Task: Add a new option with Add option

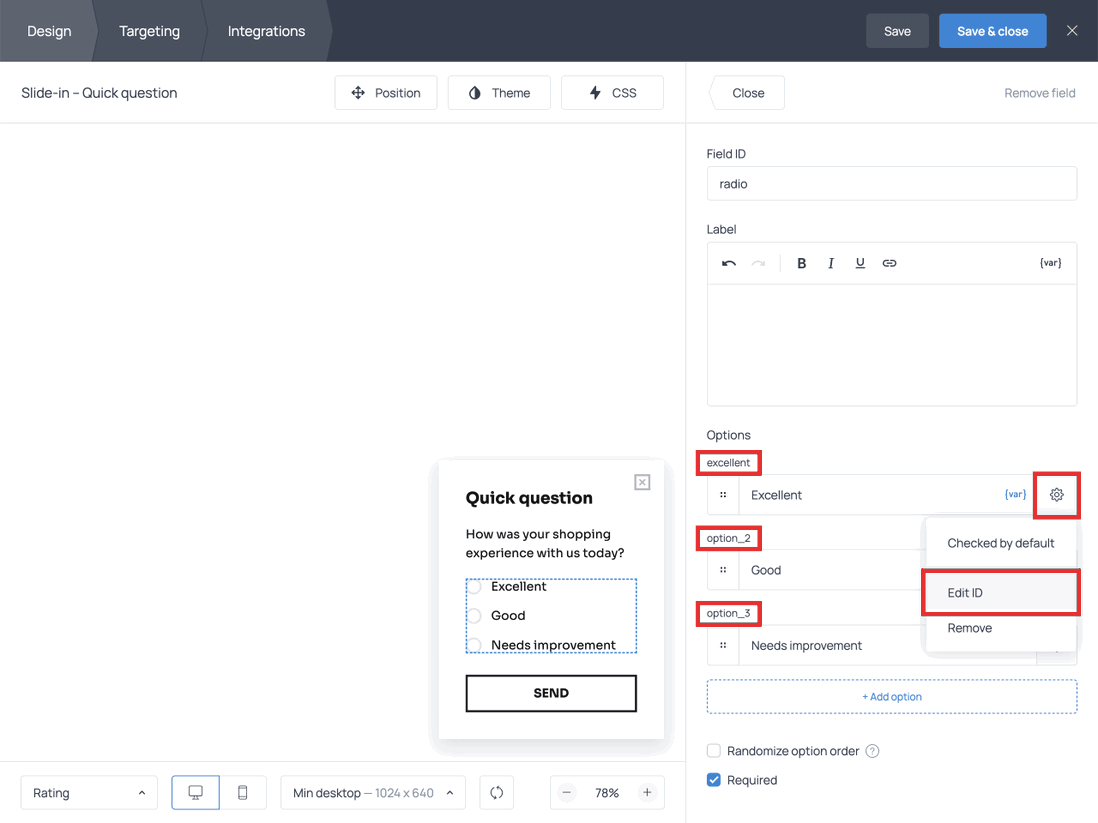Action: [891, 696]
